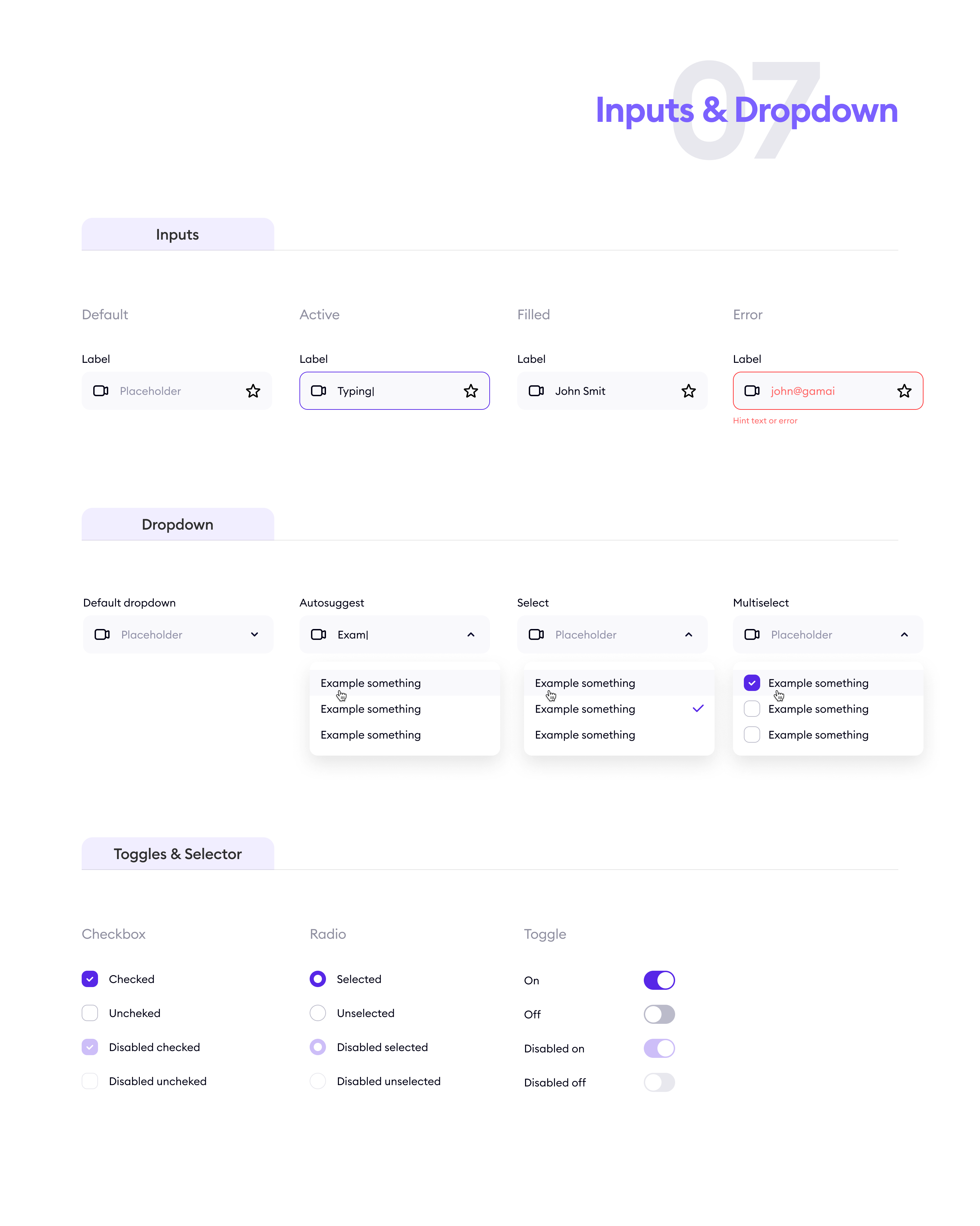
Task: Turn off the On toggle switch
Action: pyautogui.click(x=659, y=980)
